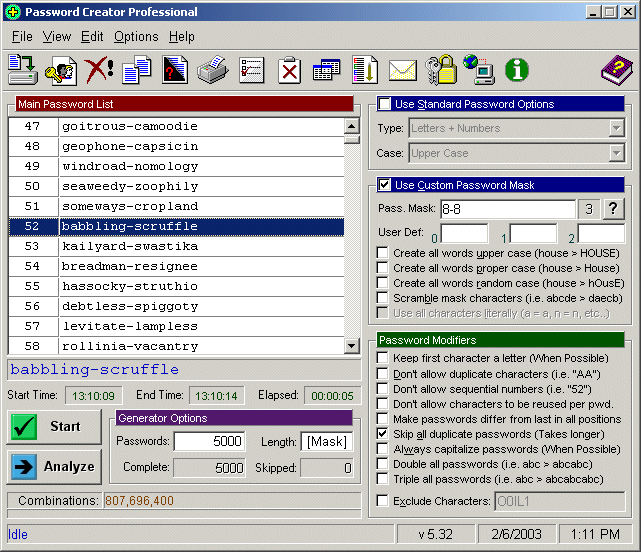Click the clipboard with red X icon
641x552 pixels.
click(x=289, y=70)
